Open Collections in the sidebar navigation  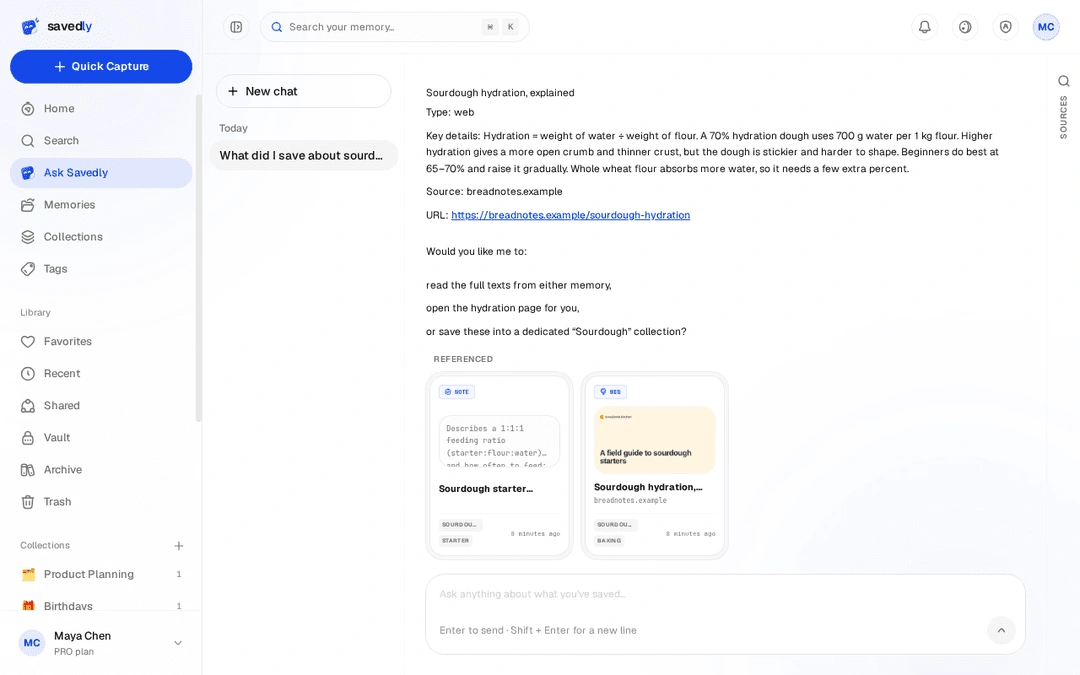click(101, 236)
